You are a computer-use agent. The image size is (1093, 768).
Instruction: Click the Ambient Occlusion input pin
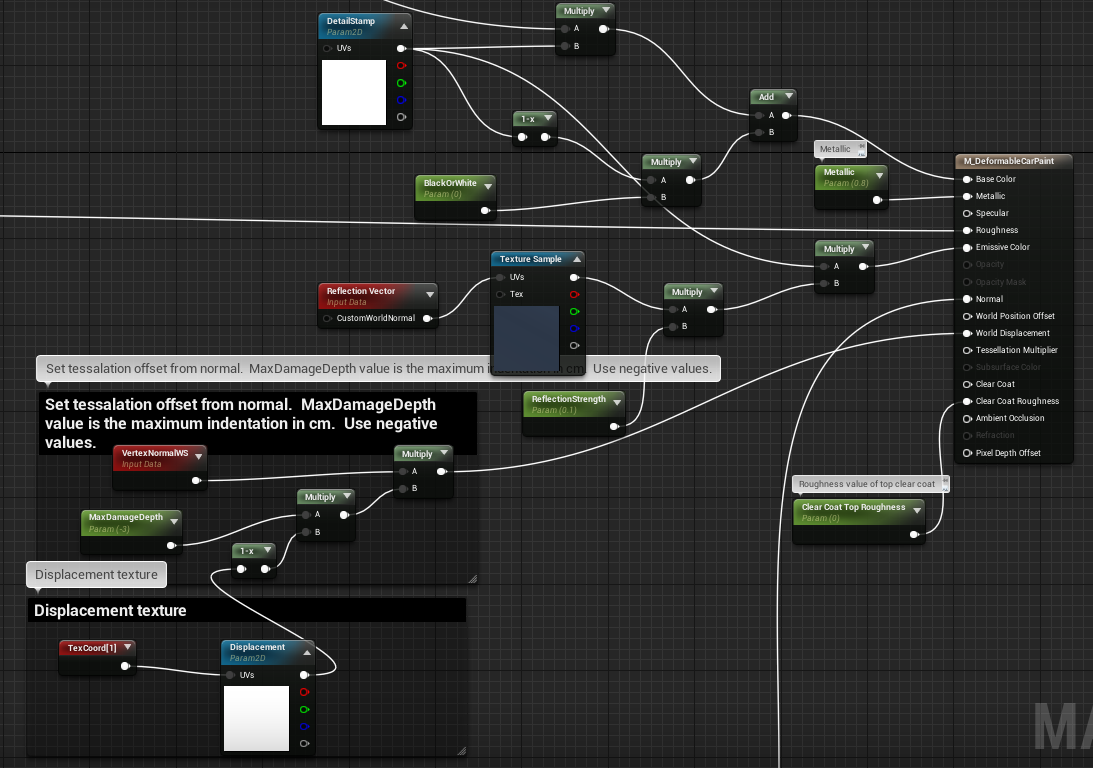[967, 419]
